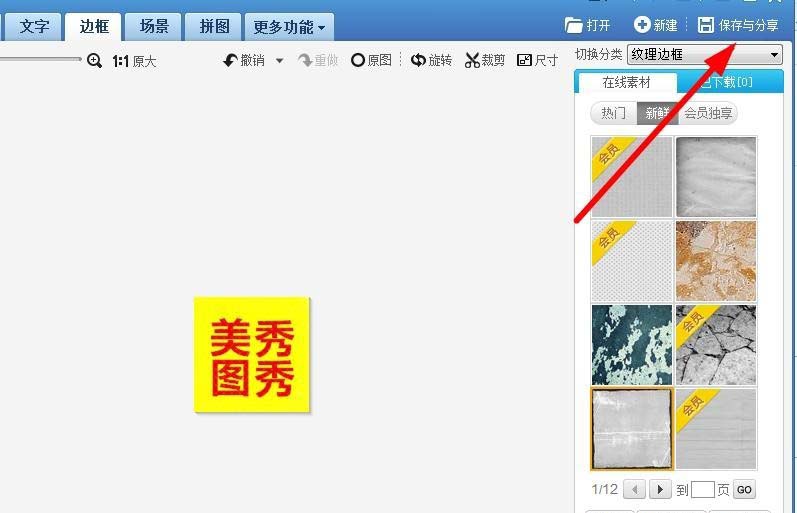797x513 pixels.
Task: Click the 裁剪 scissors icon
Action: pos(472,61)
